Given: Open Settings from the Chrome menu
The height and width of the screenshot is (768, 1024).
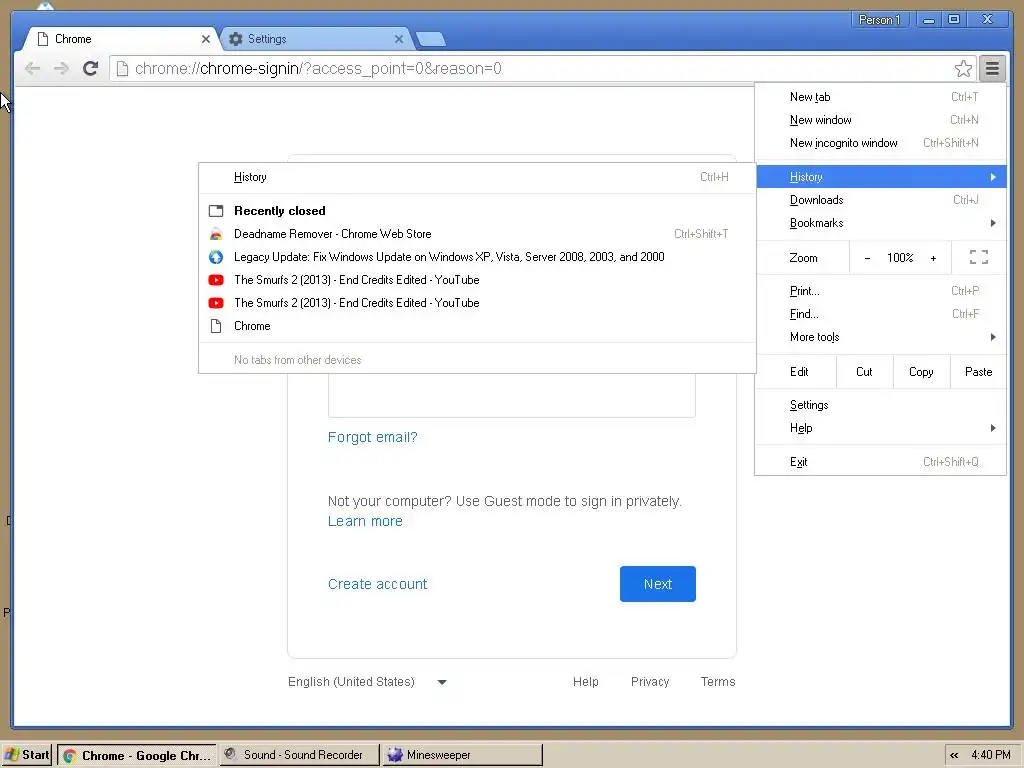Looking at the screenshot, I should 880,405.
